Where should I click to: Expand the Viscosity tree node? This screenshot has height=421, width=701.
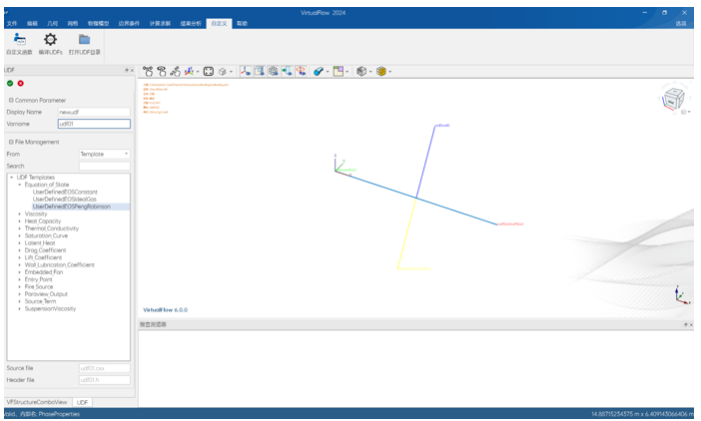[x=20, y=214]
